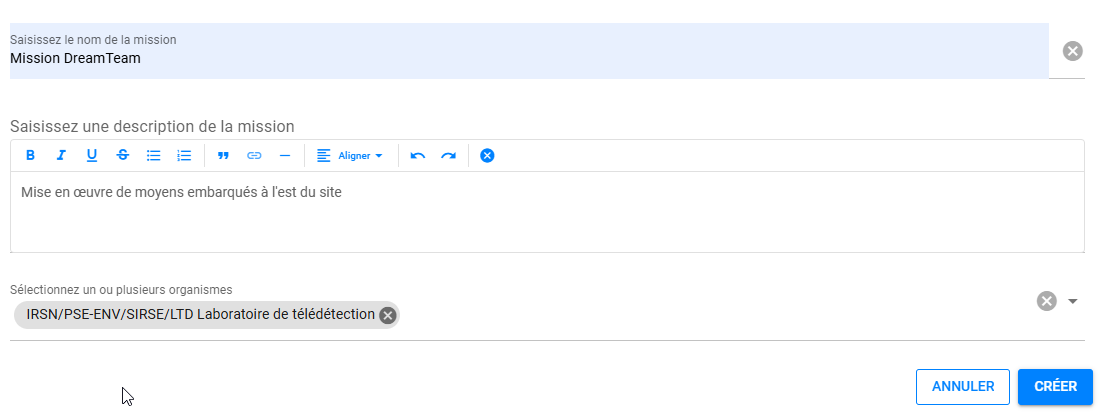This screenshot has width=1107, height=419.
Task: Insert a hyperlink in description
Action: (254, 155)
